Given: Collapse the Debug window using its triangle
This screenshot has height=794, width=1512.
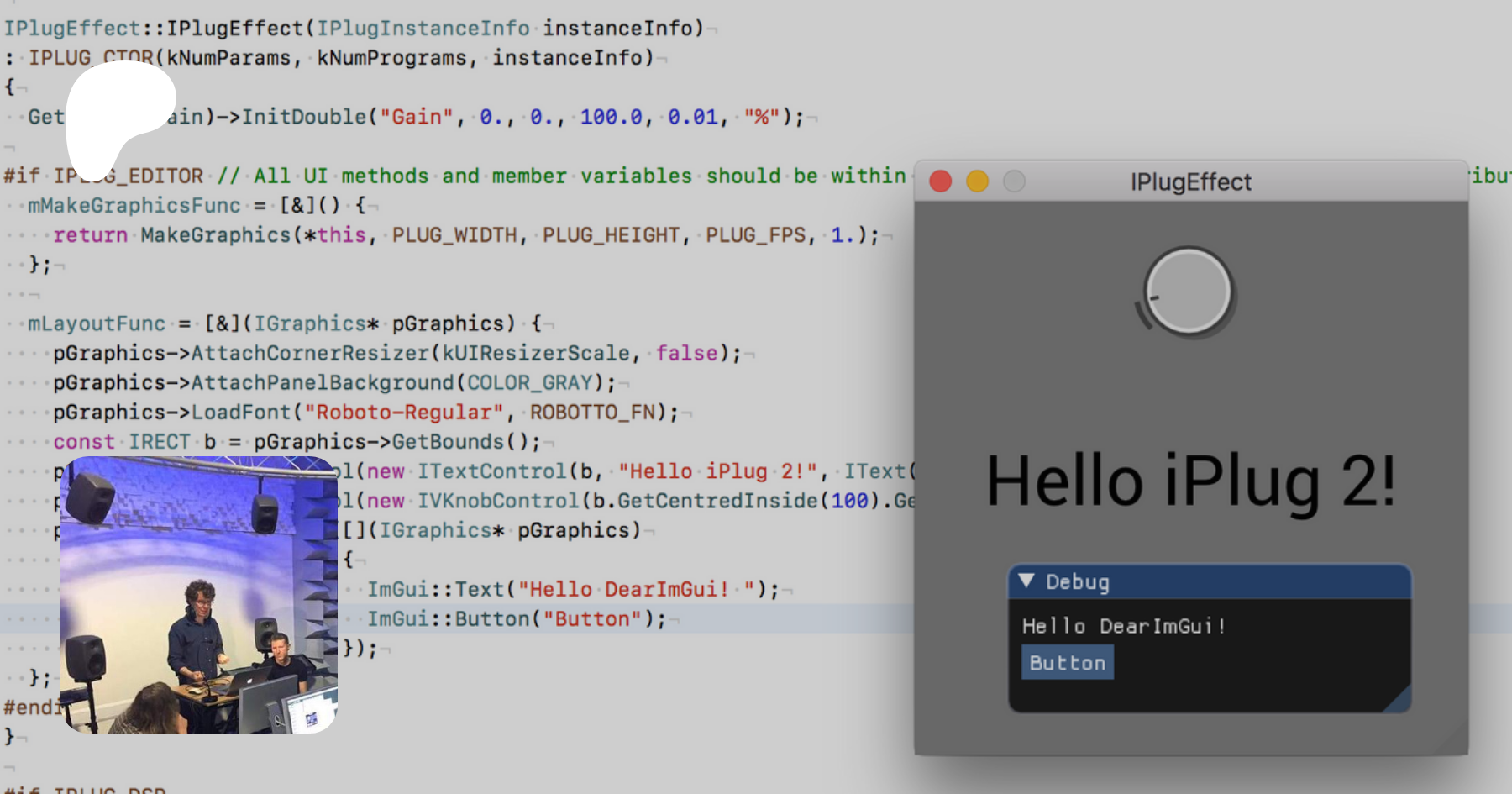Looking at the screenshot, I should [x=1026, y=581].
